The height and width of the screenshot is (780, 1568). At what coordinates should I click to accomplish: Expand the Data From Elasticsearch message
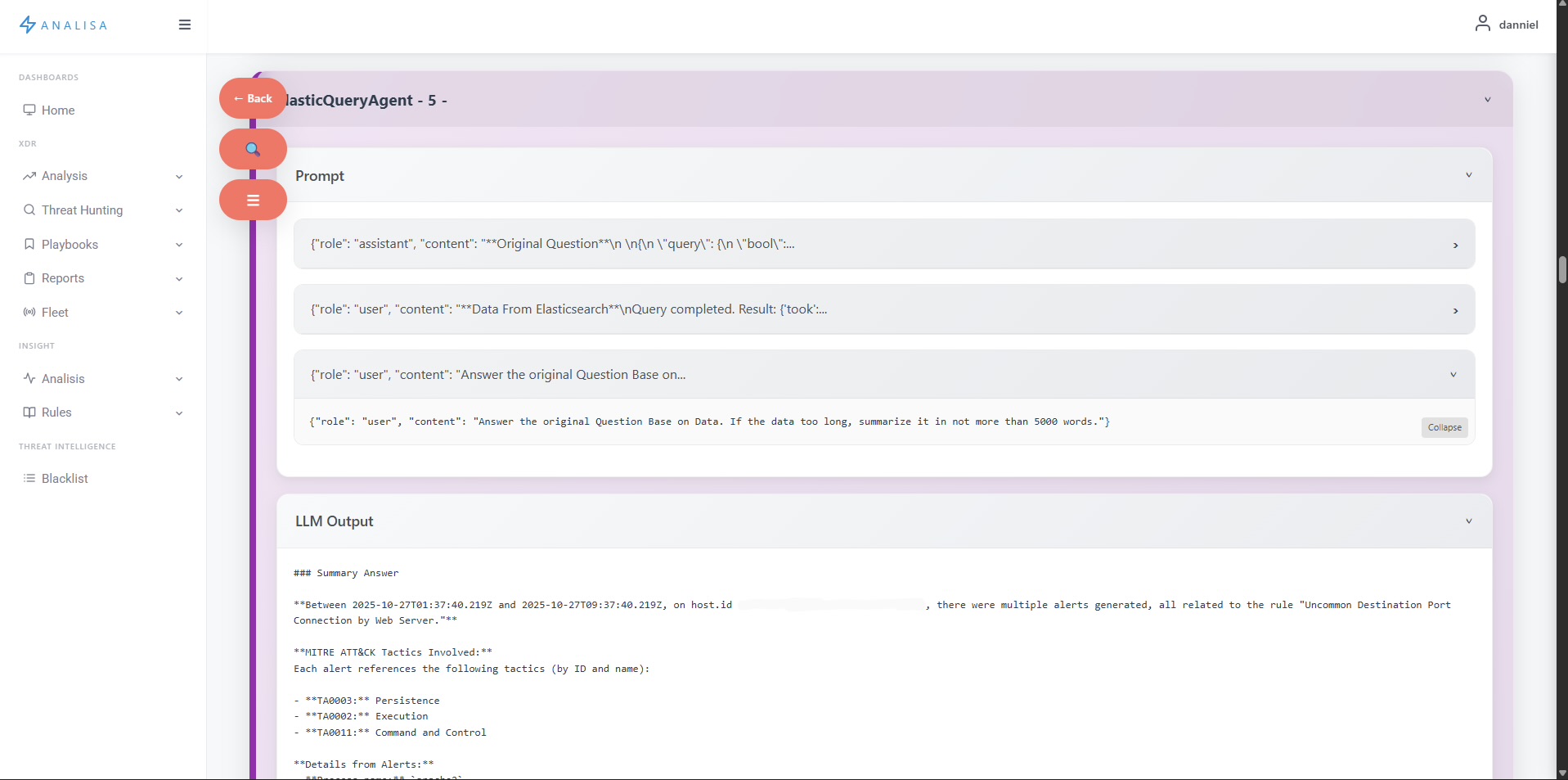tap(884, 309)
